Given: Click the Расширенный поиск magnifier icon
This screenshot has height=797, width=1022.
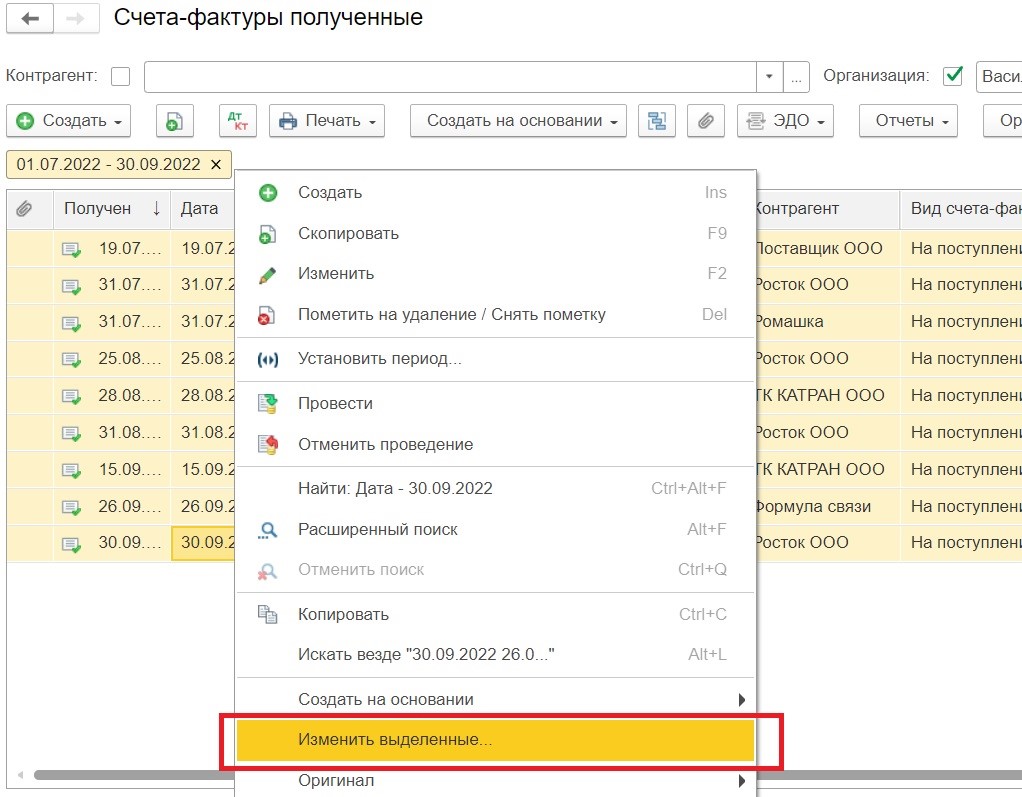Looking at the screenshot, I should click(268, 530).
